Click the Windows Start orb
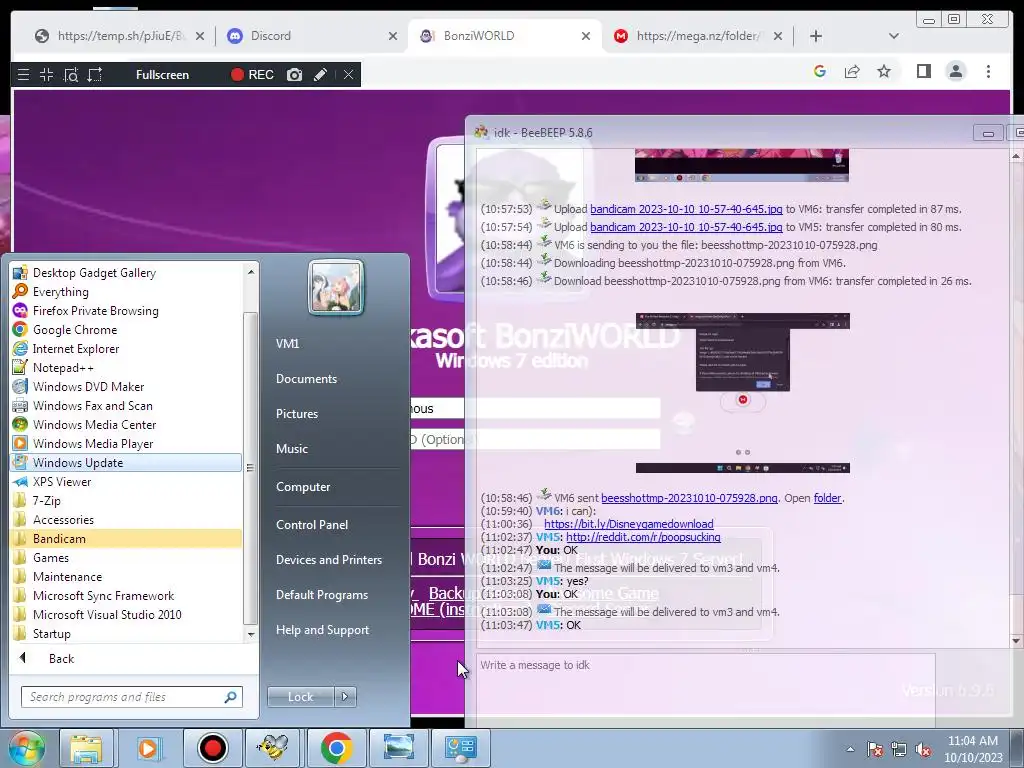This screenshot has width=1024, height=768. tap(26, 748)
